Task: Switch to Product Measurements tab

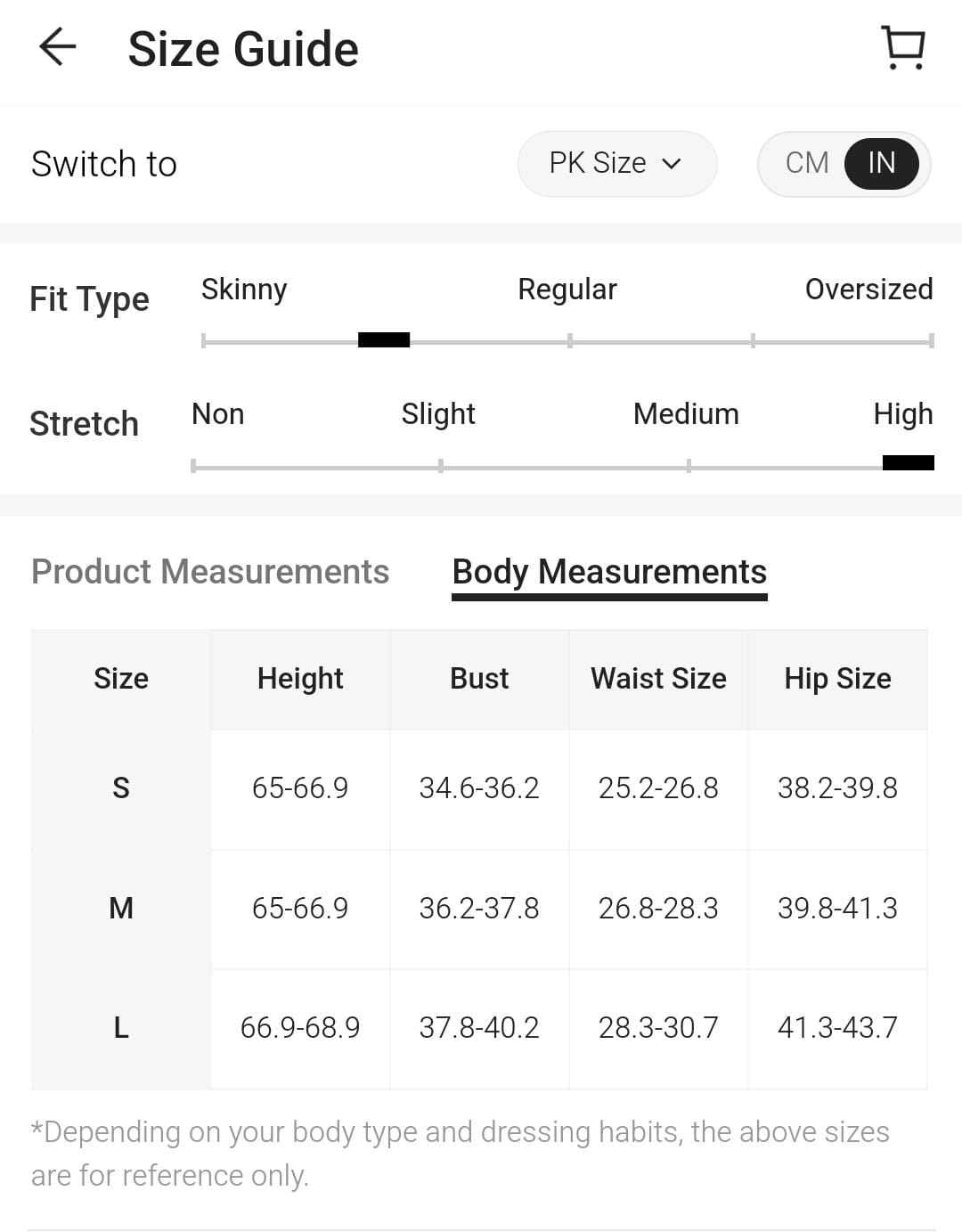Action: [210, 572]
